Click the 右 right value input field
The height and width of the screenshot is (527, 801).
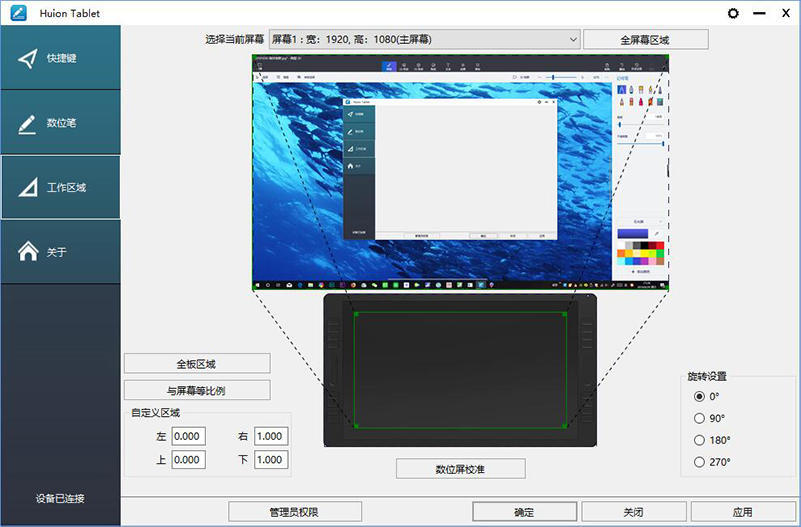point(271,436)
